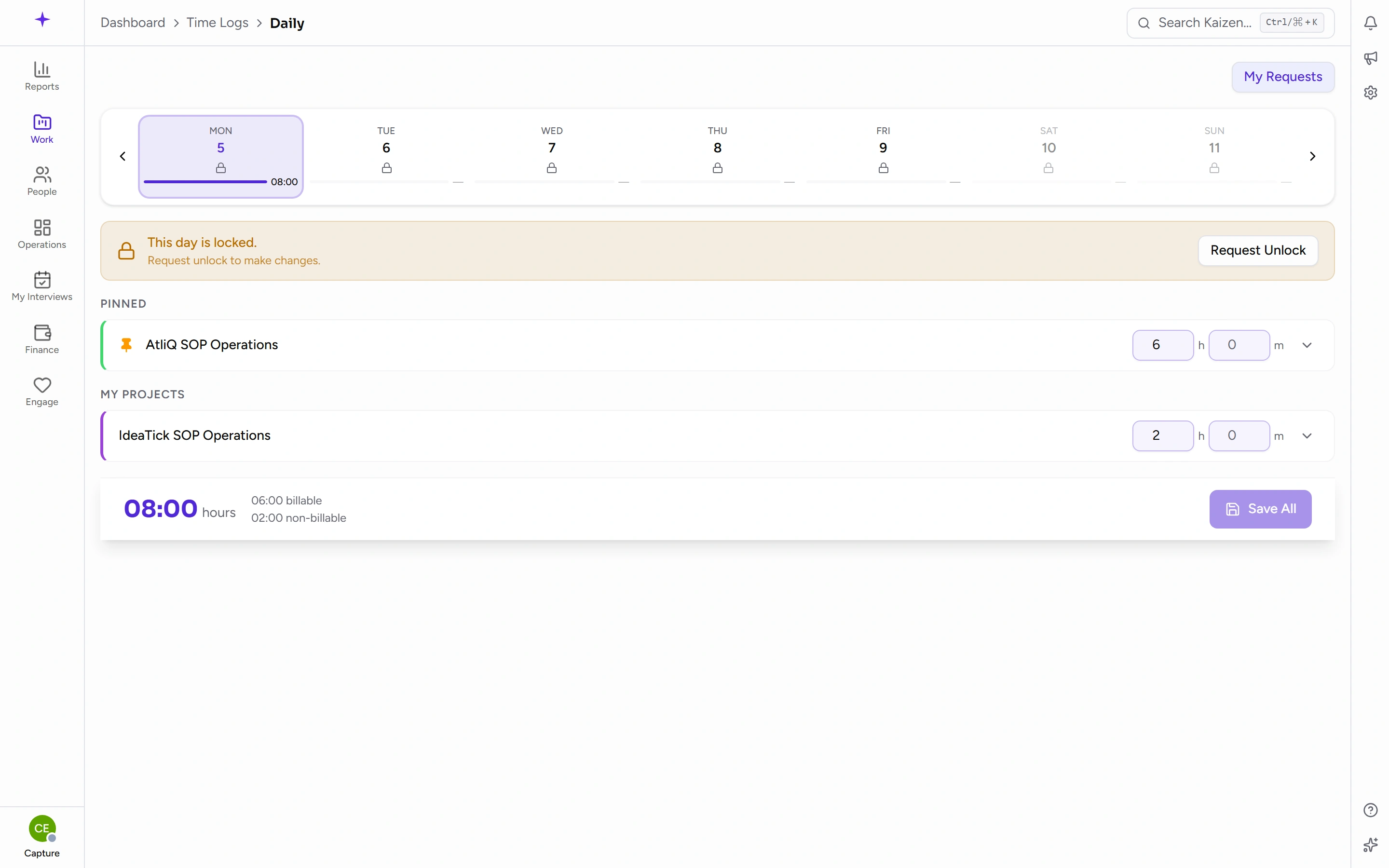Click the Daily breadcrumb
Viewport: 1389px width, 868px height.
pos(287,23)
